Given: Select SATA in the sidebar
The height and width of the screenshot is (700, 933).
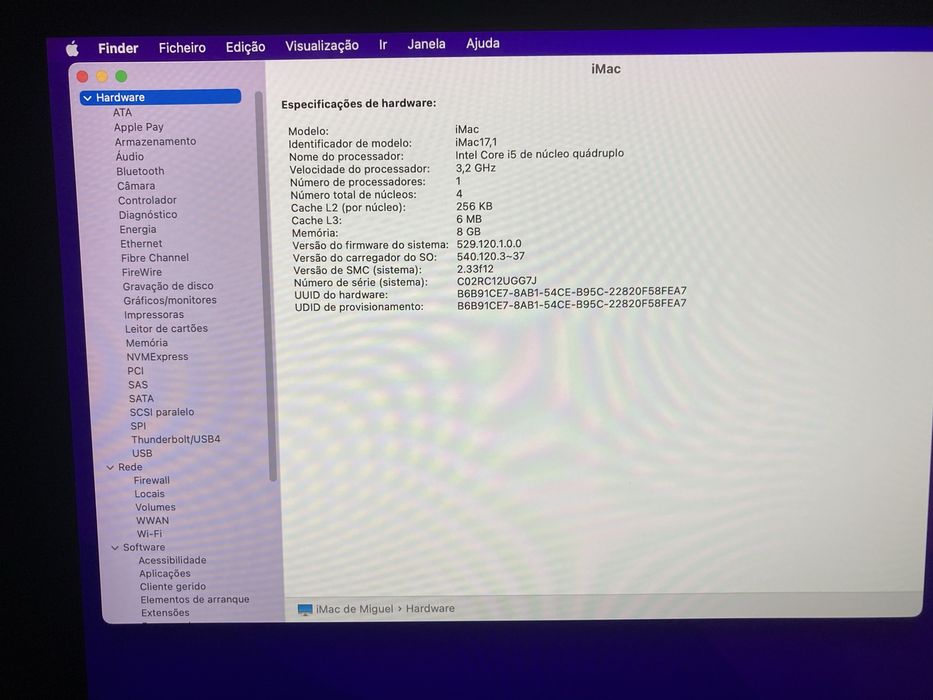Looking at the screenshot, I should click(x=142, y=399).
